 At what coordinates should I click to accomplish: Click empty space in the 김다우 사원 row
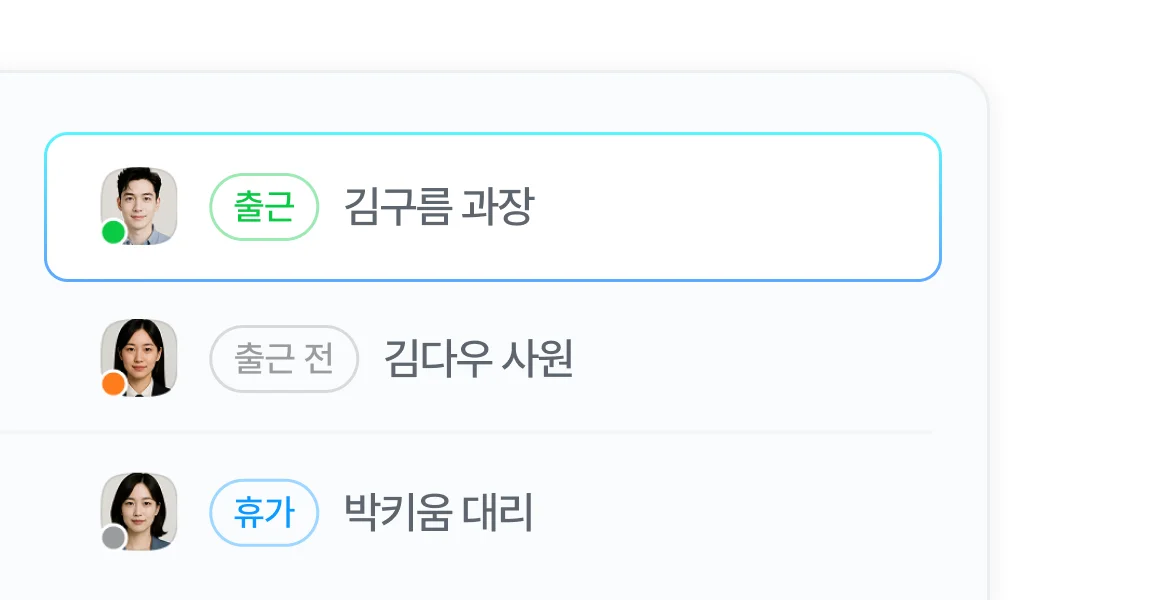coord(760,359)
